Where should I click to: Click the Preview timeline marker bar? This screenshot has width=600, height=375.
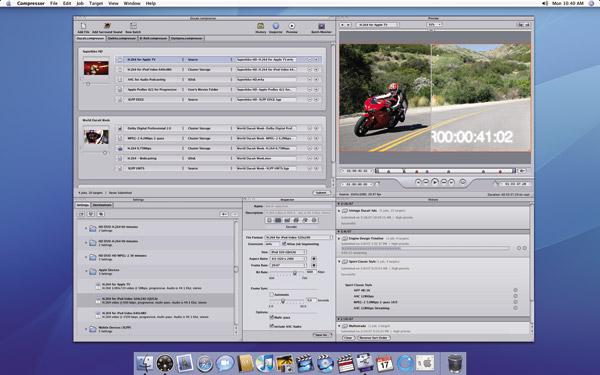click(446, 171)
